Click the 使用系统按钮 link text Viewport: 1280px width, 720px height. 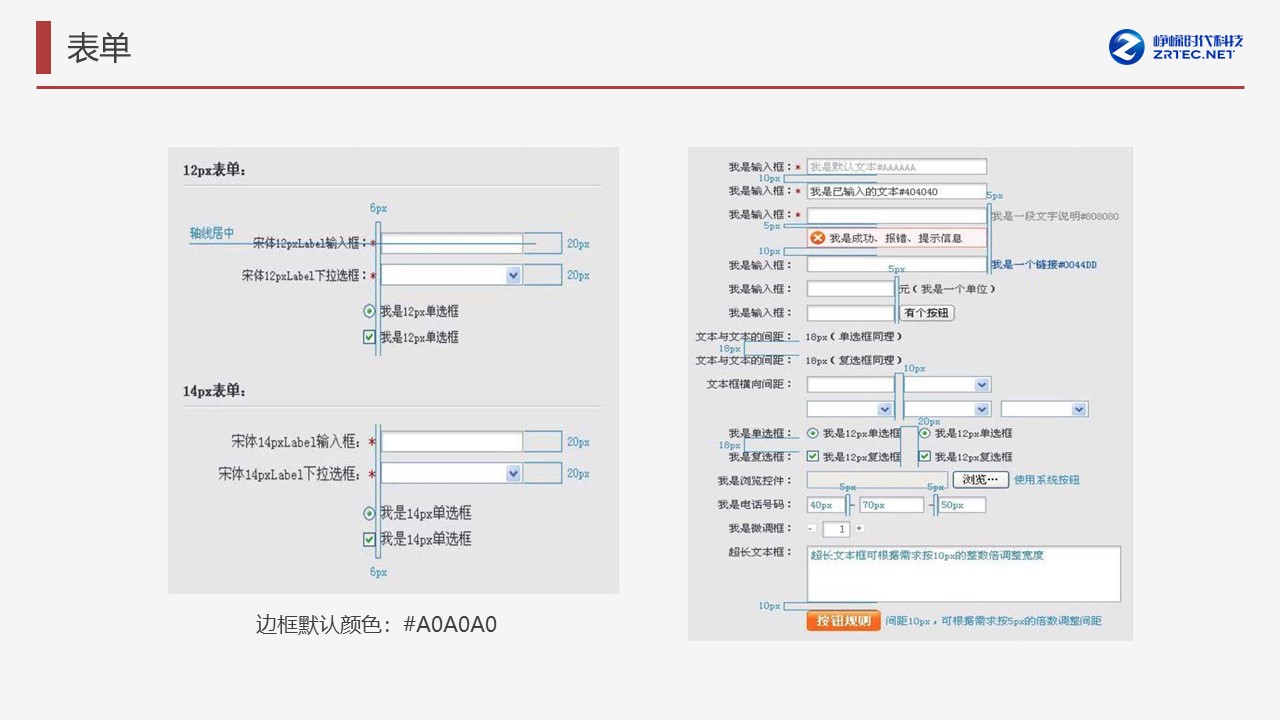[x=1047, y=480]
